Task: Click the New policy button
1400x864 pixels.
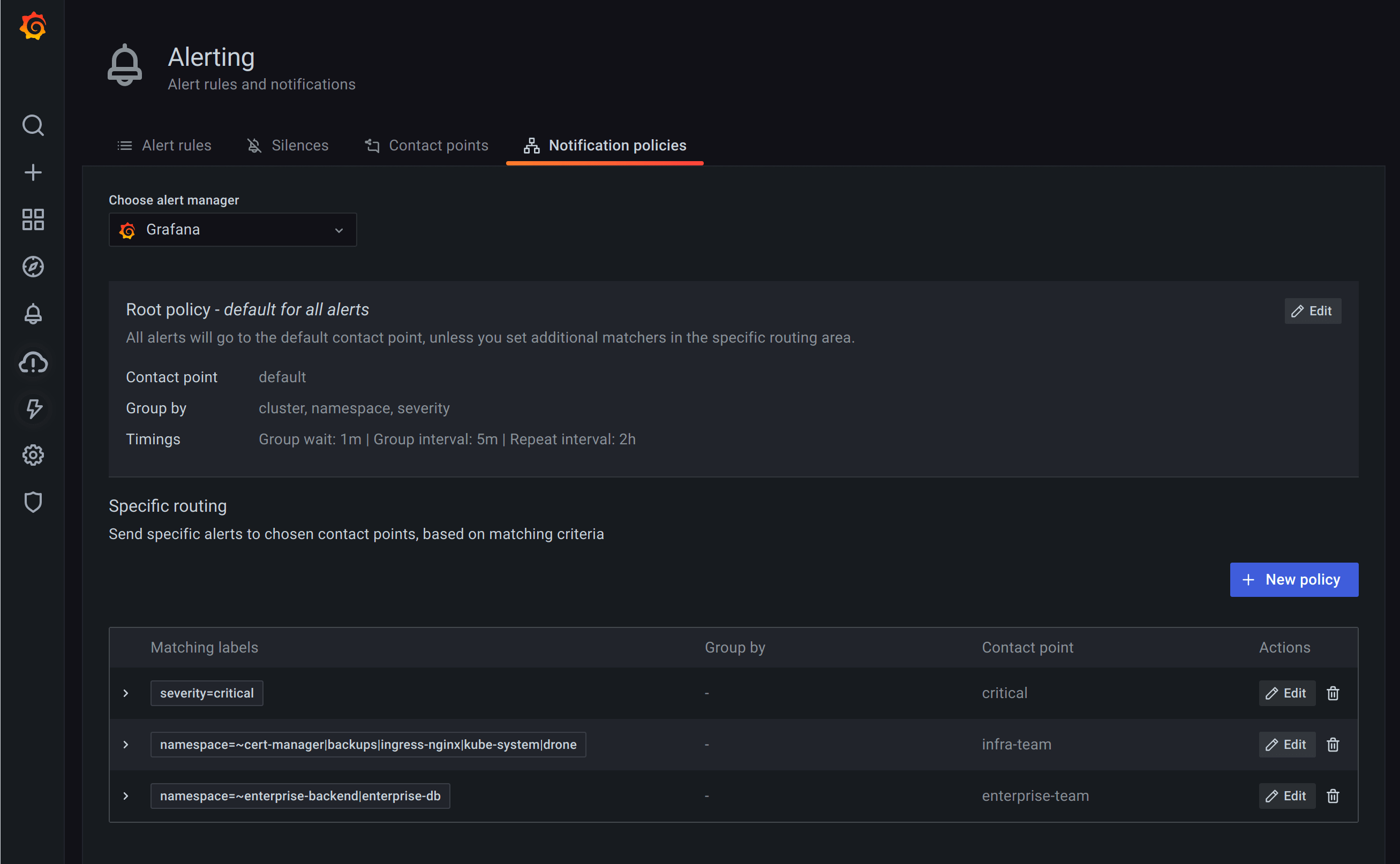Action: click(x=1293, y=579)
